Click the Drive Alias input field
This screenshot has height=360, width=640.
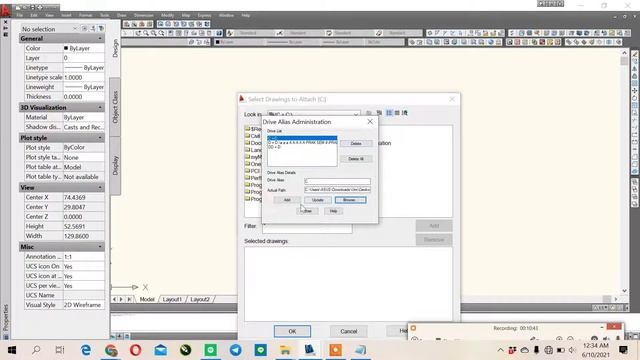click(337, 181)
